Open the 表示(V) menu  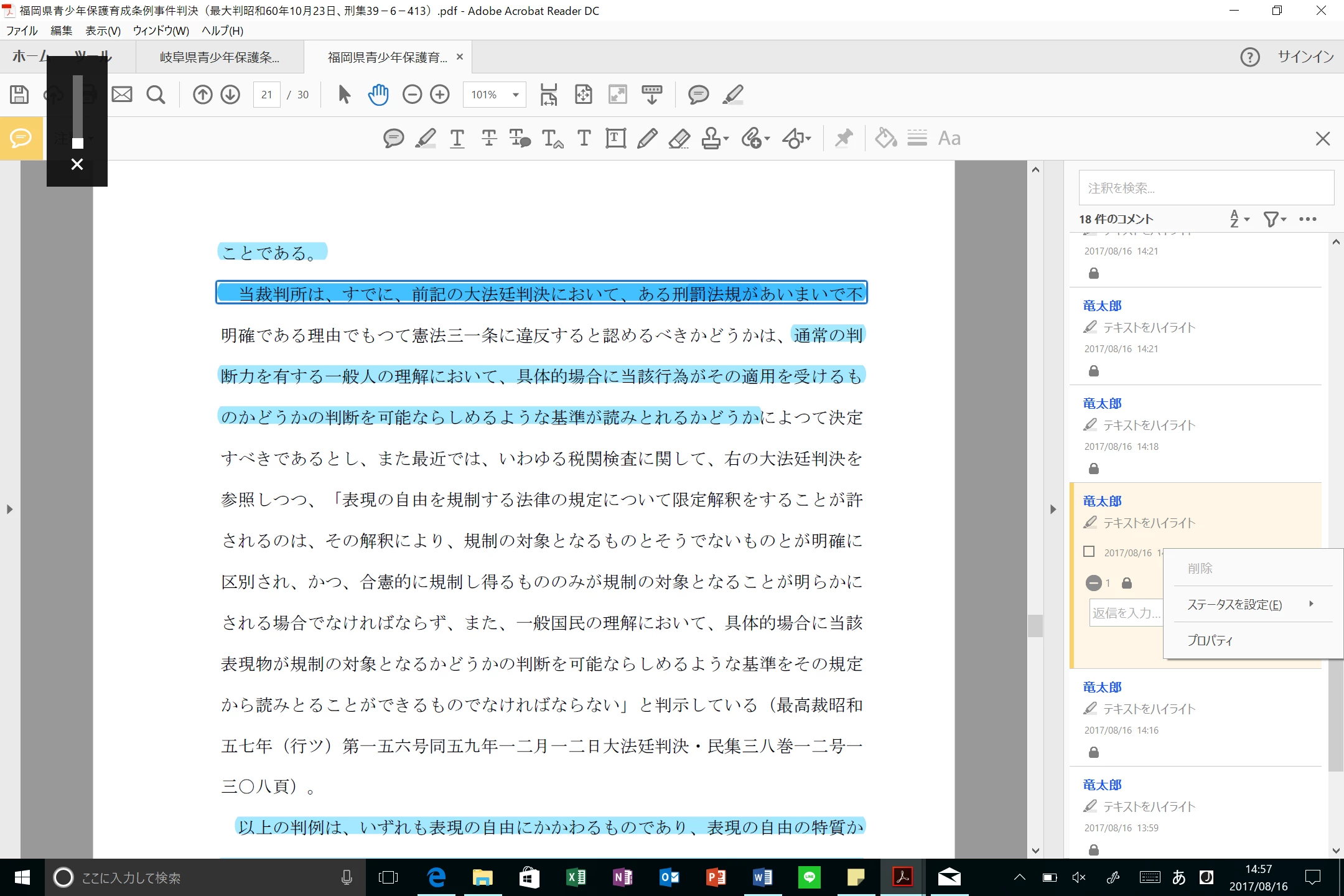click(103, 30)
